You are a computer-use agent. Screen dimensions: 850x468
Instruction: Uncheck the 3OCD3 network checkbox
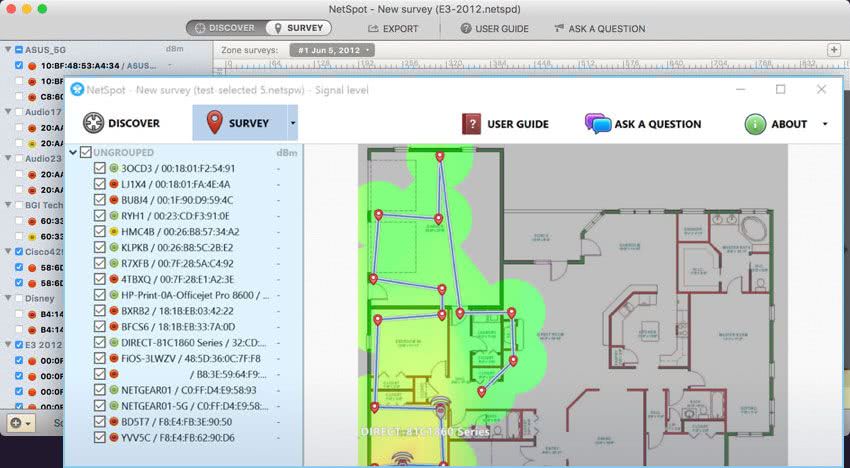pos(99,168)
